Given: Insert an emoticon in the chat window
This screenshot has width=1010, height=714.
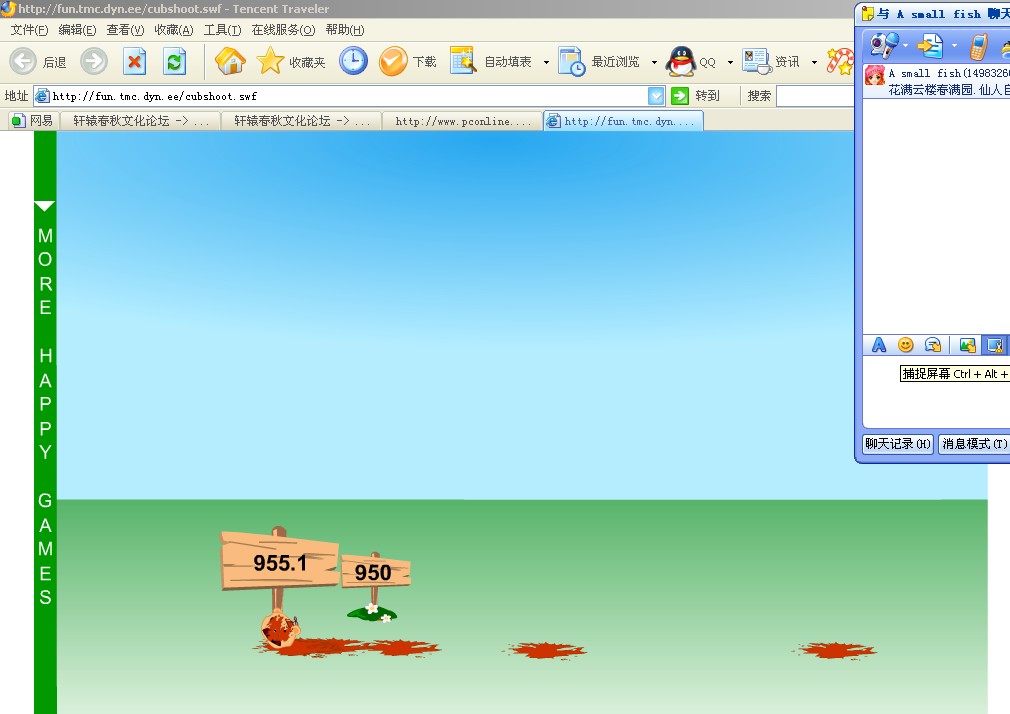Looking at the screenshot, I should click(x=906, y=345).
